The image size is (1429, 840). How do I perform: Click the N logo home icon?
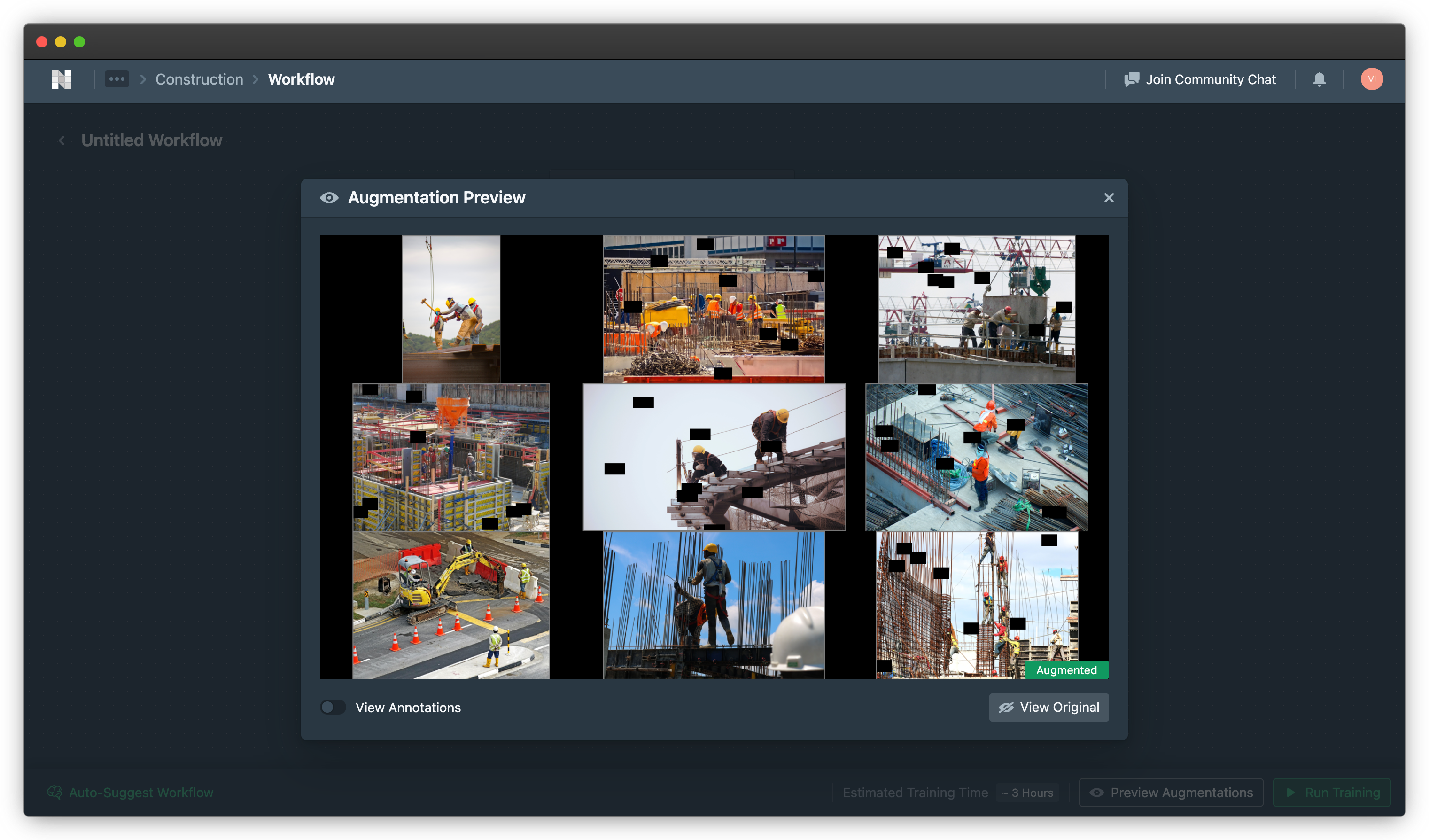pos(61,79)
